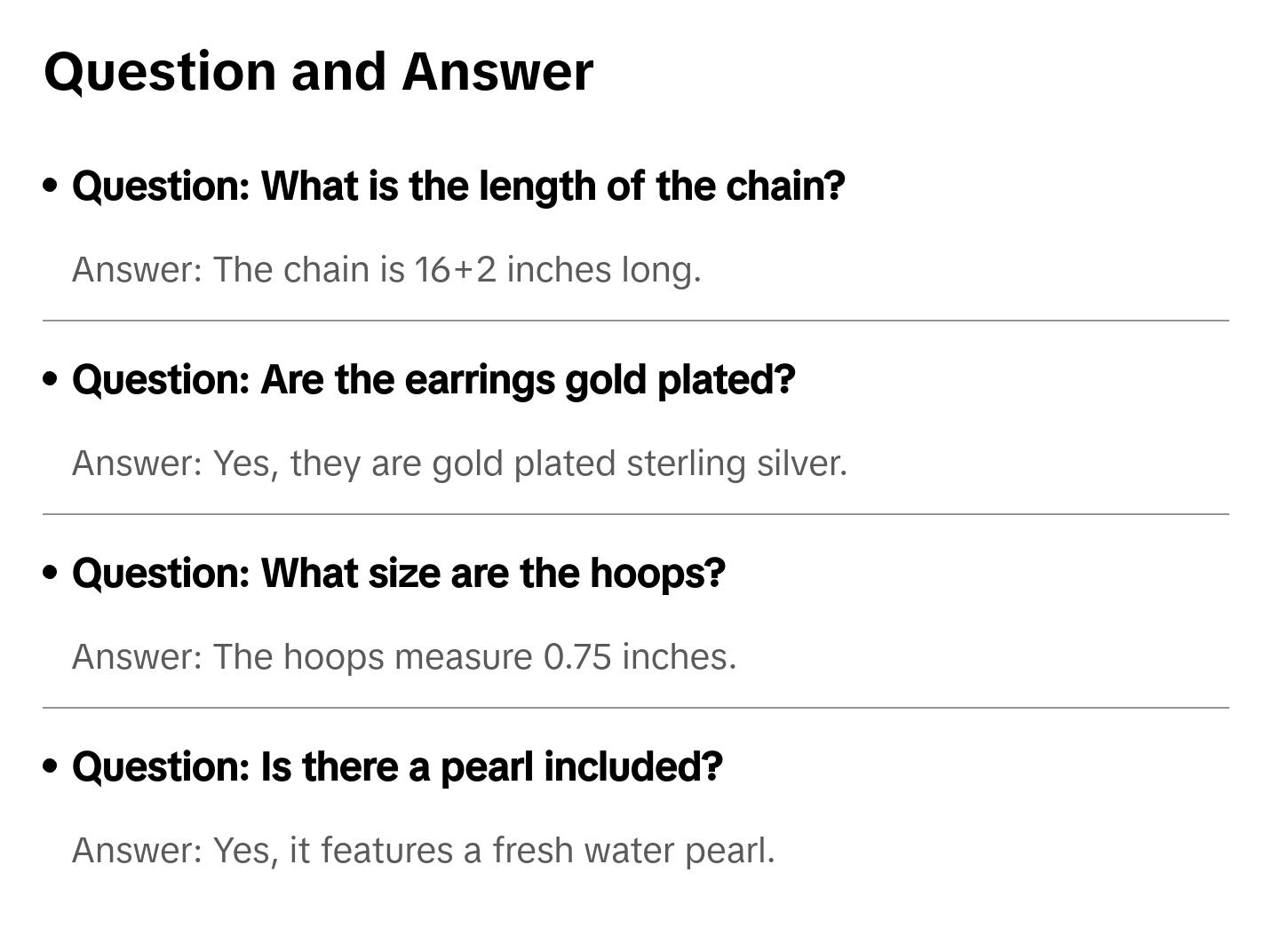Click the bullet before the pearl question
This screenshot has width=1272, height=952.
tap(51, 766)
